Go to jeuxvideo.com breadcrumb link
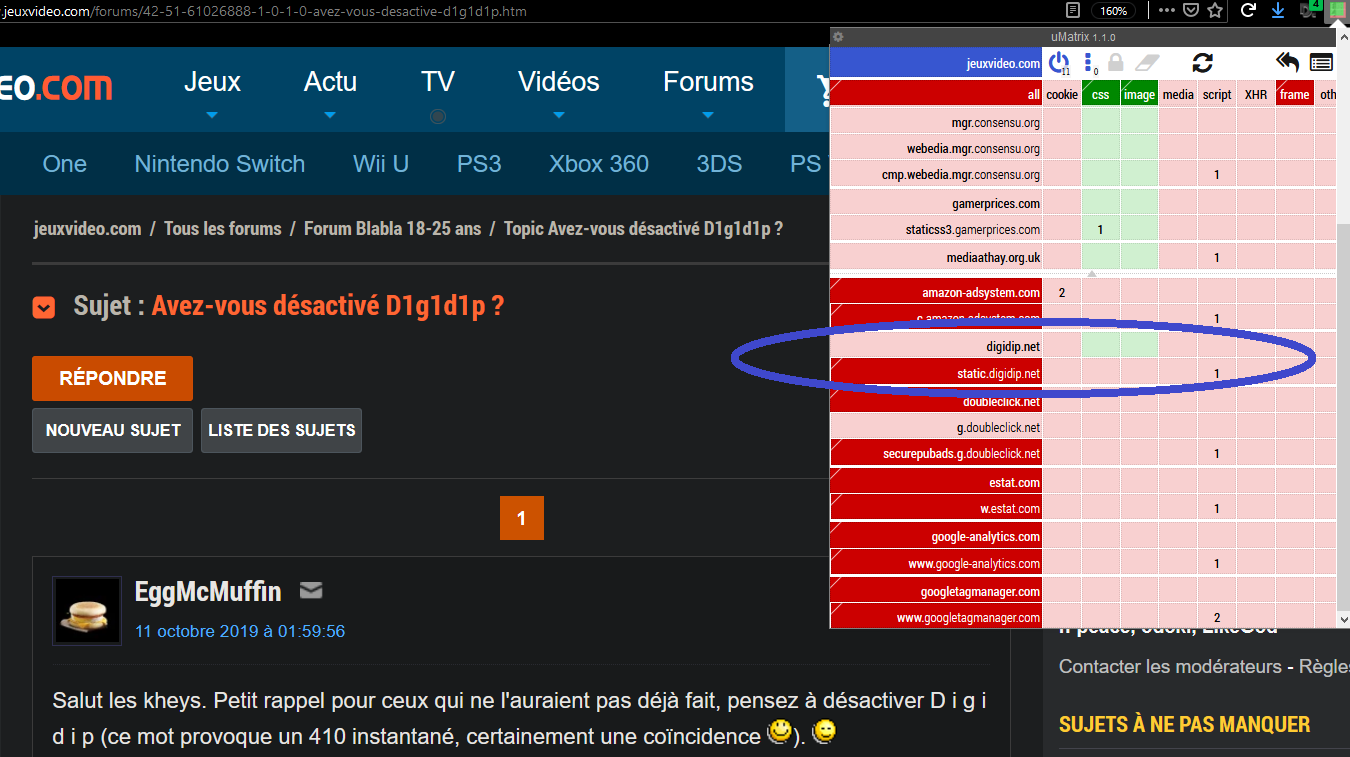The height and width of the screenshot is (757, 1350). click(87, 229)
